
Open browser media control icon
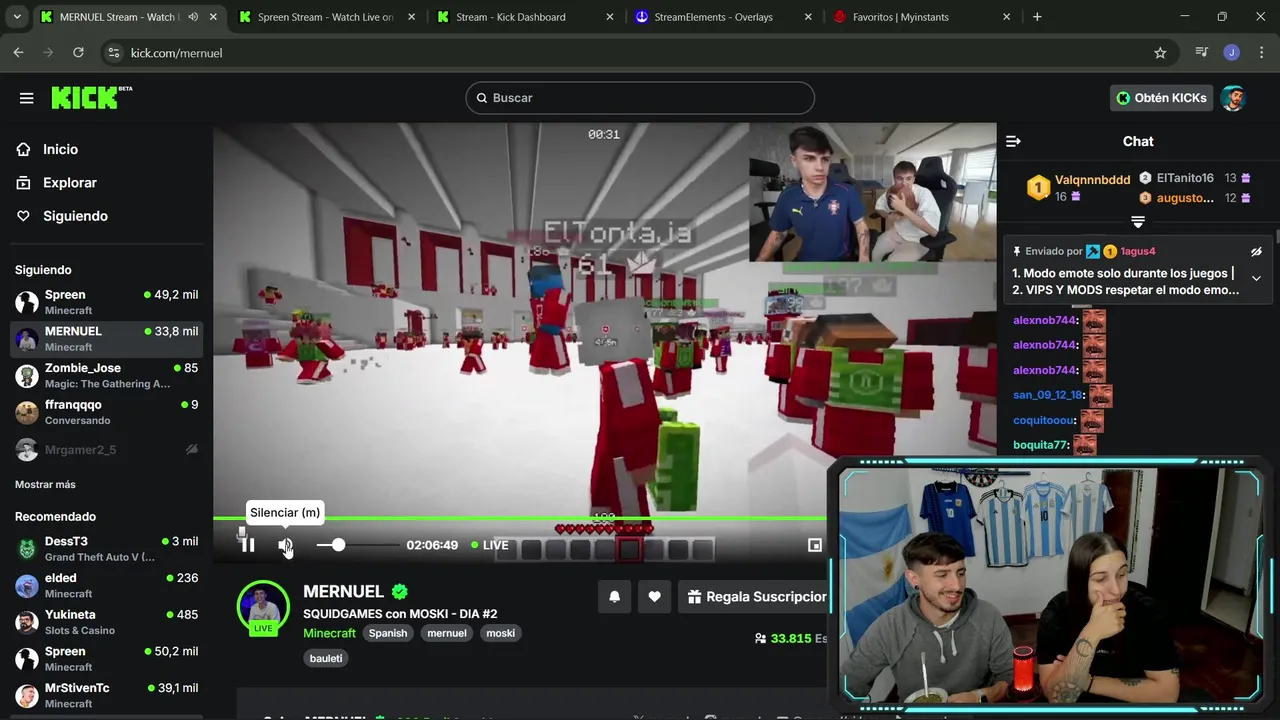click(1202, 52)
